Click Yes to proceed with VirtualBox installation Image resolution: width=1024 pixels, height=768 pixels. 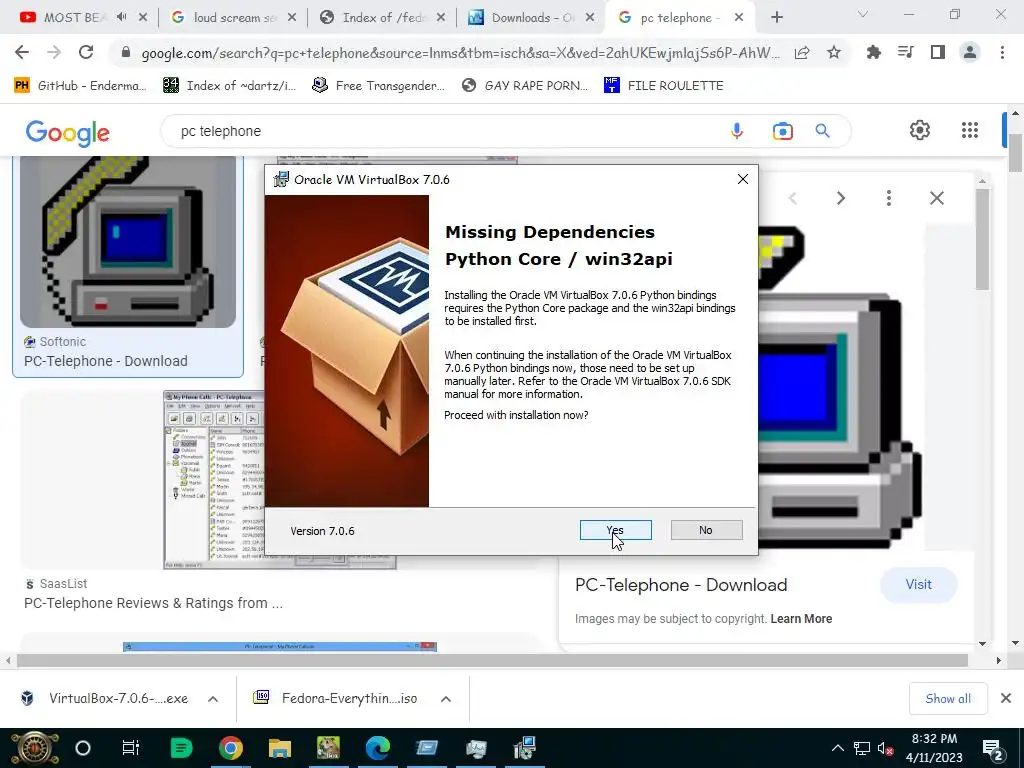click(615, 530)
